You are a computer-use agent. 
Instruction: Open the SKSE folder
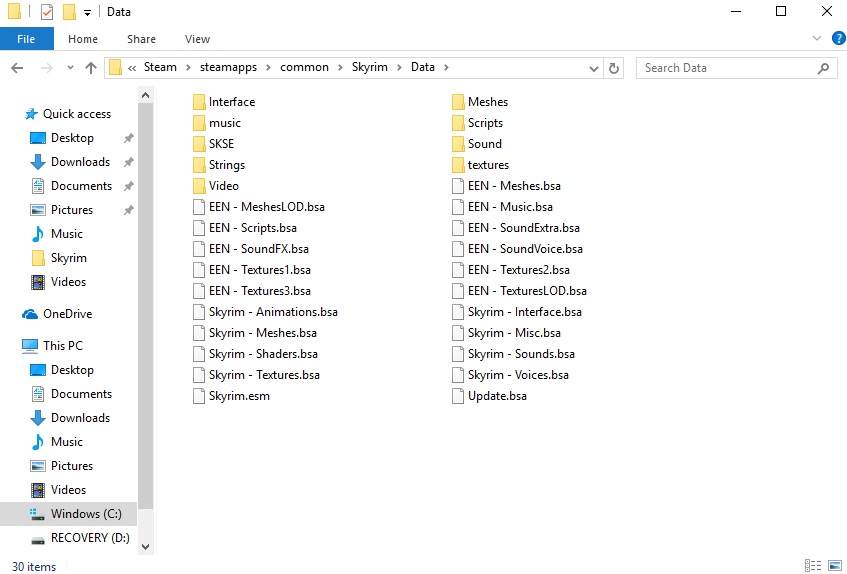[x=221, y=144]
